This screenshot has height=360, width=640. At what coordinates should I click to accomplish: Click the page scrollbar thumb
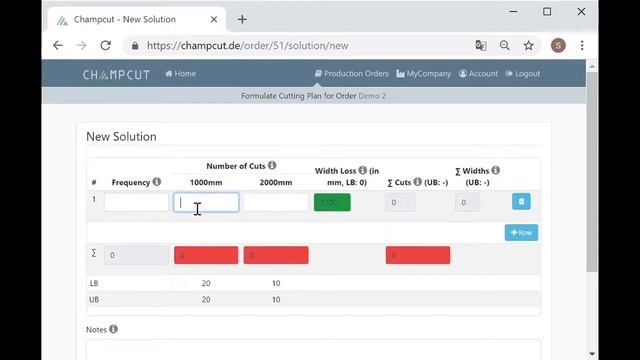(592, 171)
